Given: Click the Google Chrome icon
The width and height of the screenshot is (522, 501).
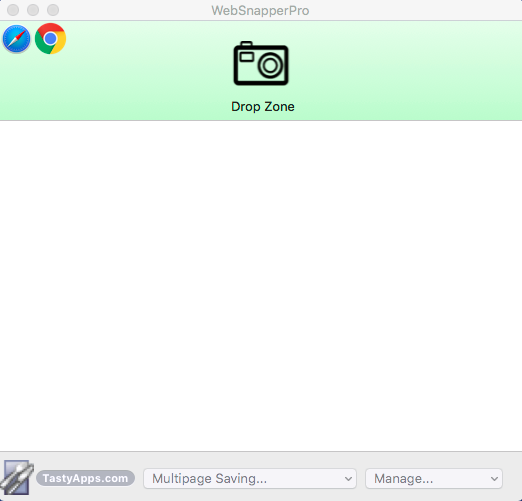Looking at the screenshot, I should (x=50, y=39).
